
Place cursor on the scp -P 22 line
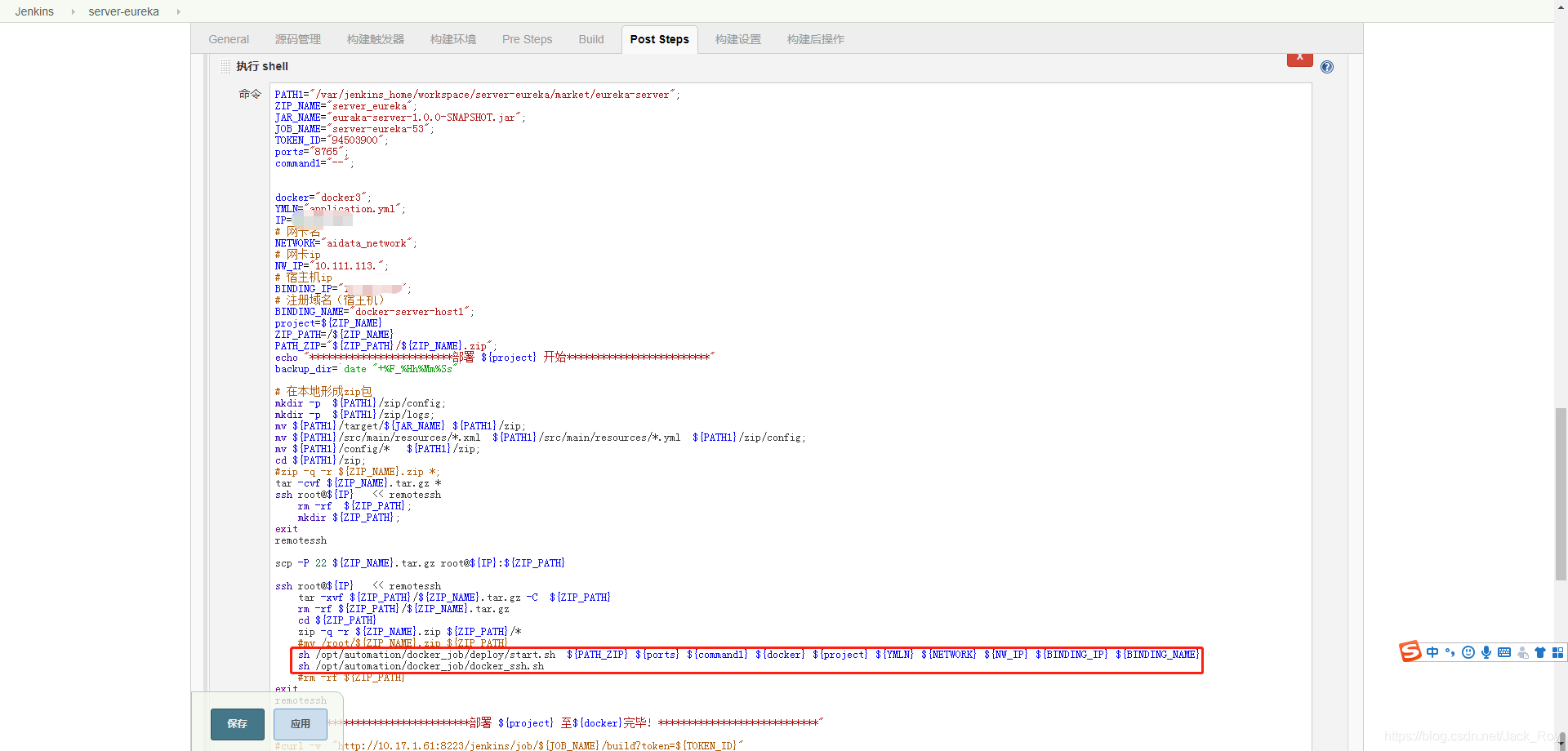420,563
